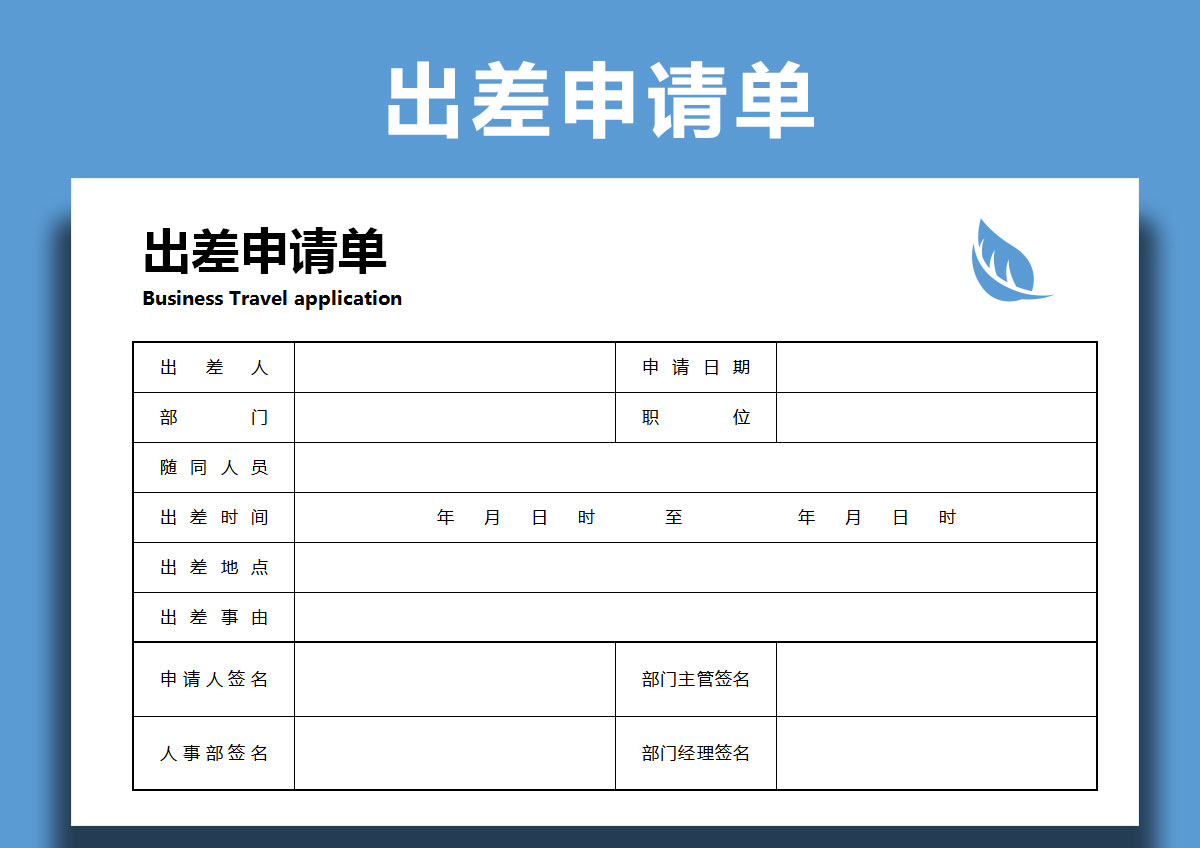Click the 出差人 label cell
This screenshot has width=1200, height=848.
click(214, 368)
